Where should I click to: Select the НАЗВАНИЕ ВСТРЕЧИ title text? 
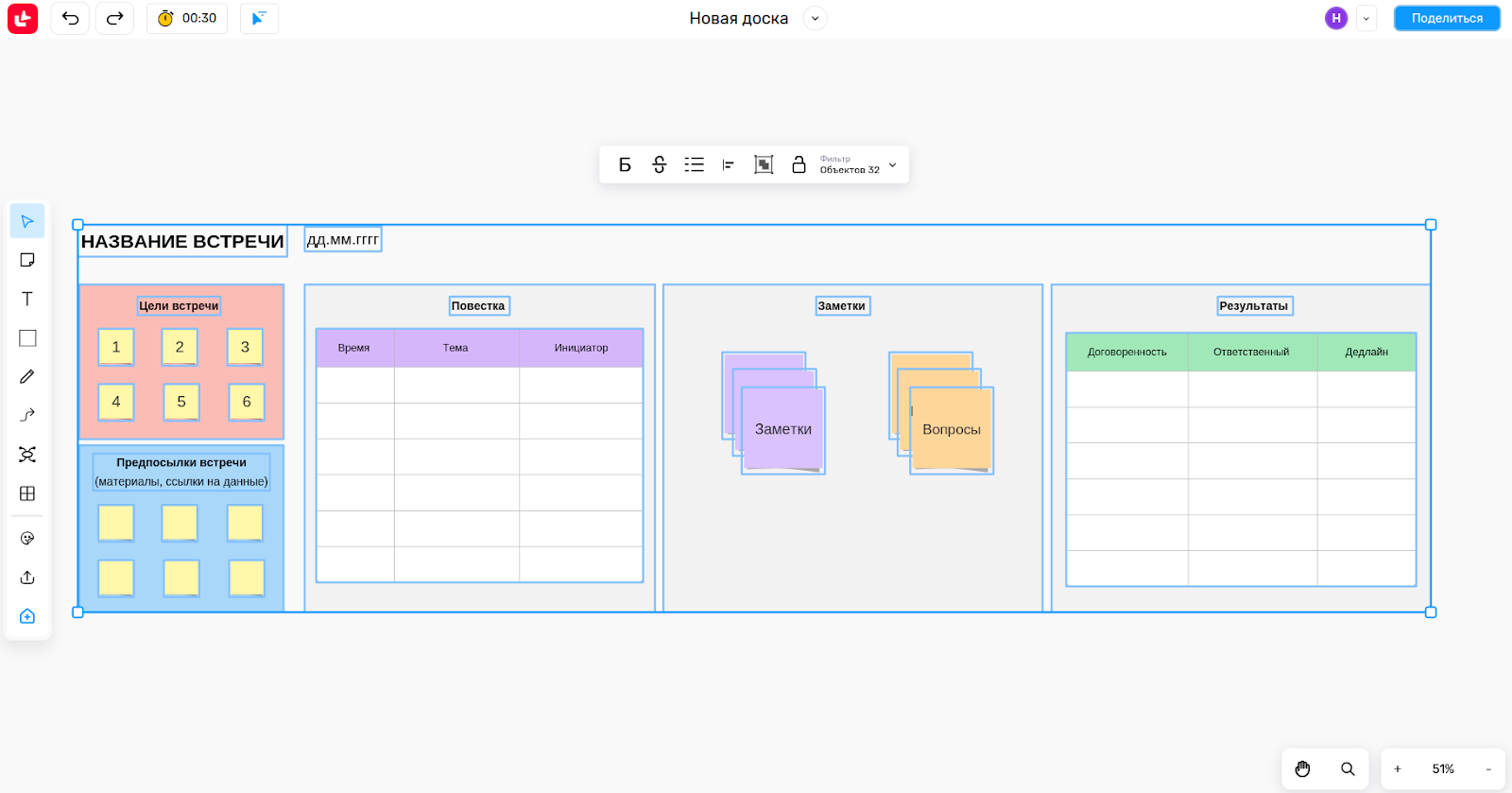click(182, 241)
